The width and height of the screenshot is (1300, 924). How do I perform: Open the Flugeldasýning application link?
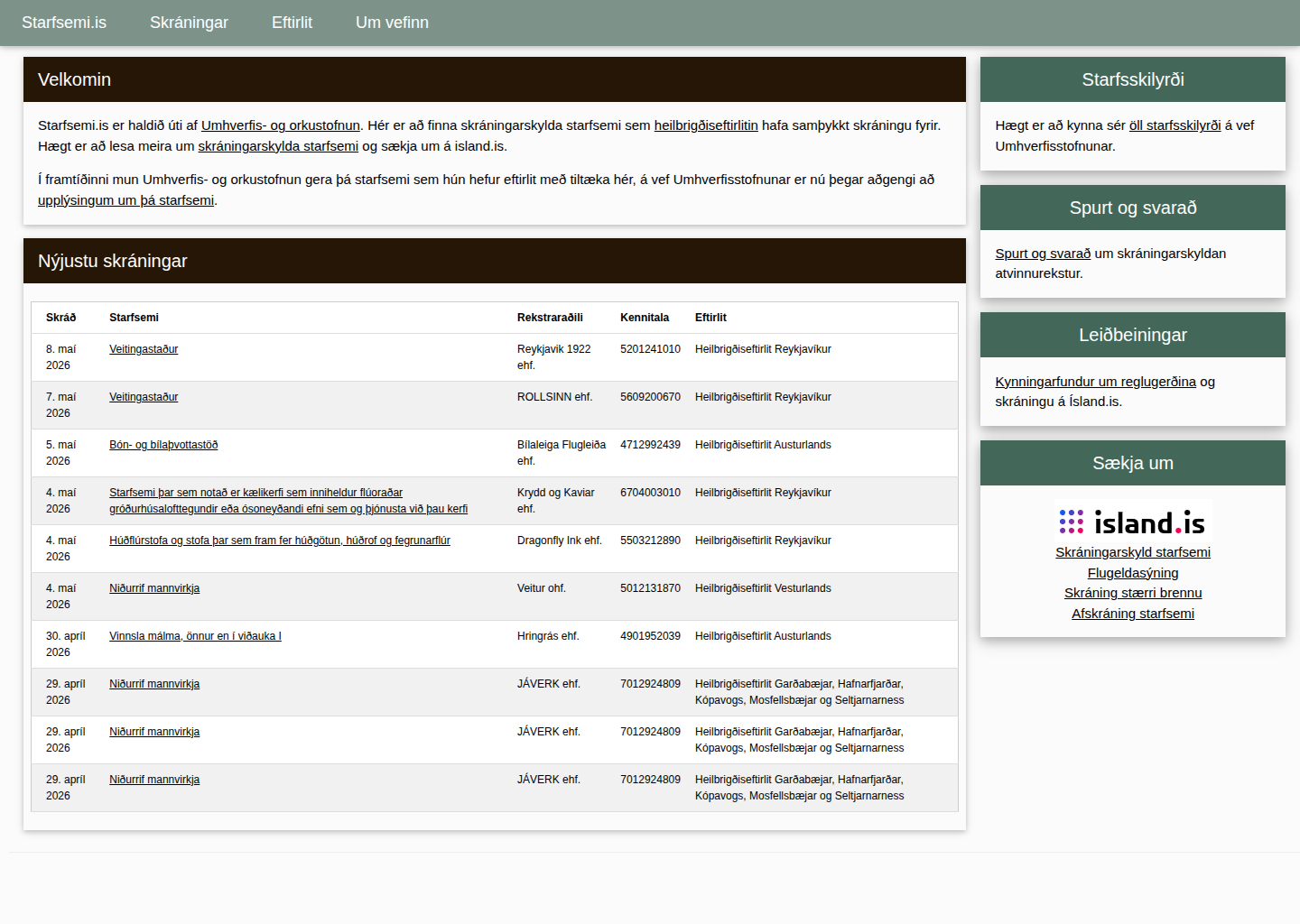point(1133,573)
